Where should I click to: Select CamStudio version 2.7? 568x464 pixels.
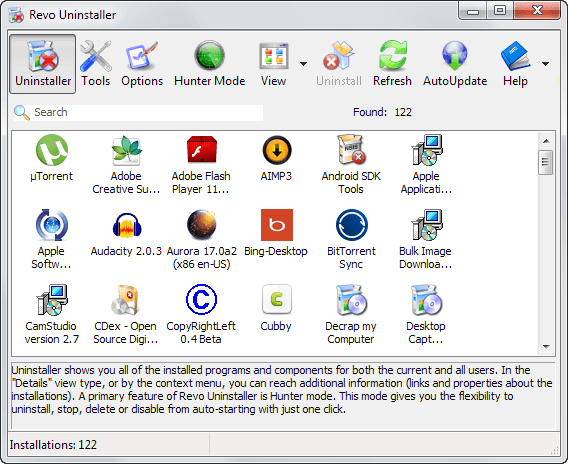tap(51, 314)
